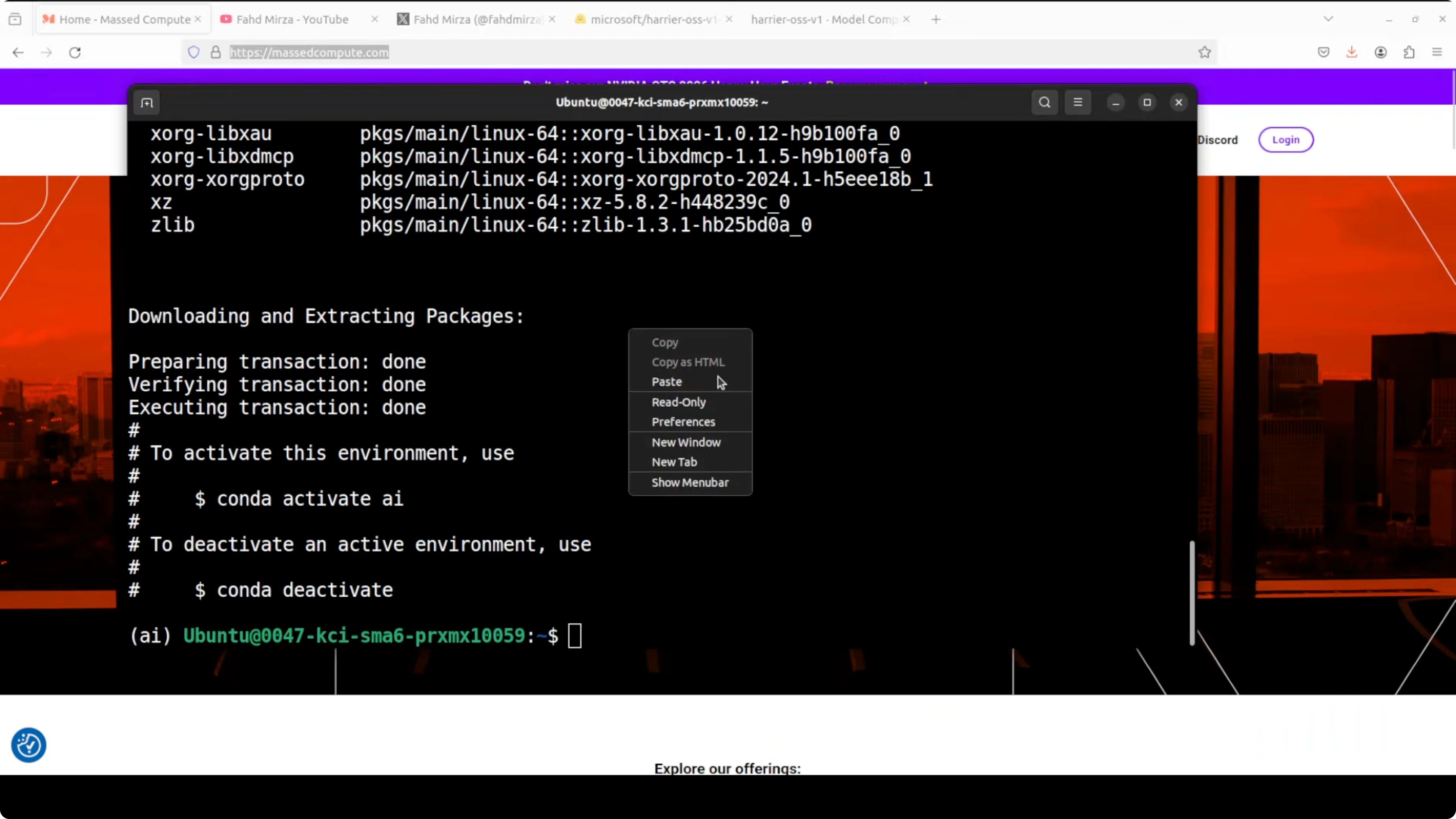Image resolution: width=1456 pixels, height=819 pixels.
Task: Open the terminal hamburger menu
Action: [x=1077, y=102]
